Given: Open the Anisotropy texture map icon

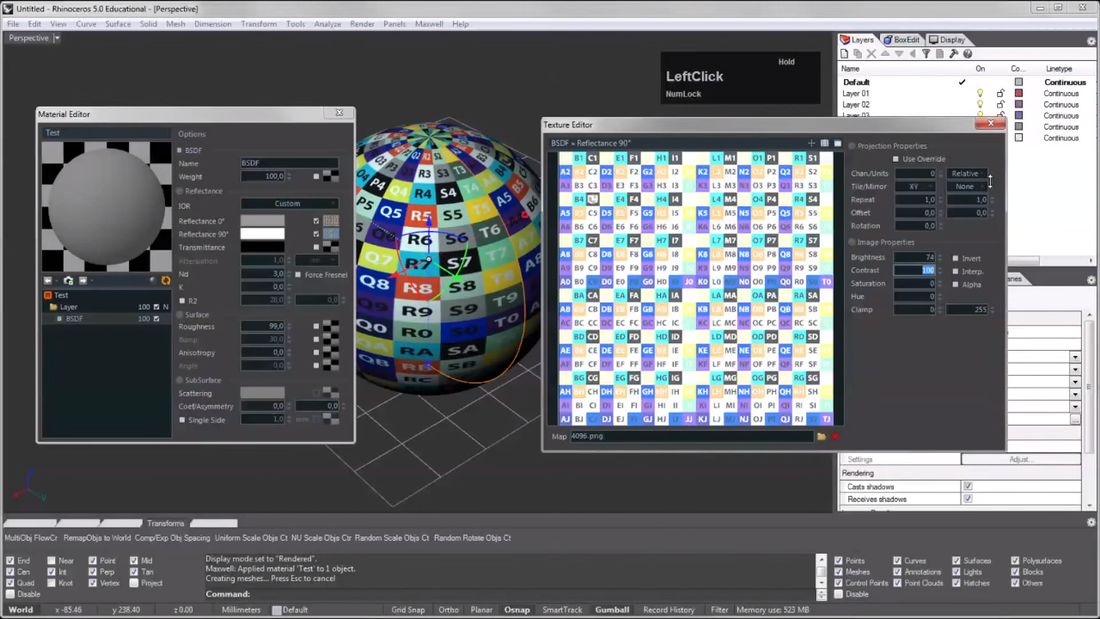Looking at the screenshot, I should [330, 352].
